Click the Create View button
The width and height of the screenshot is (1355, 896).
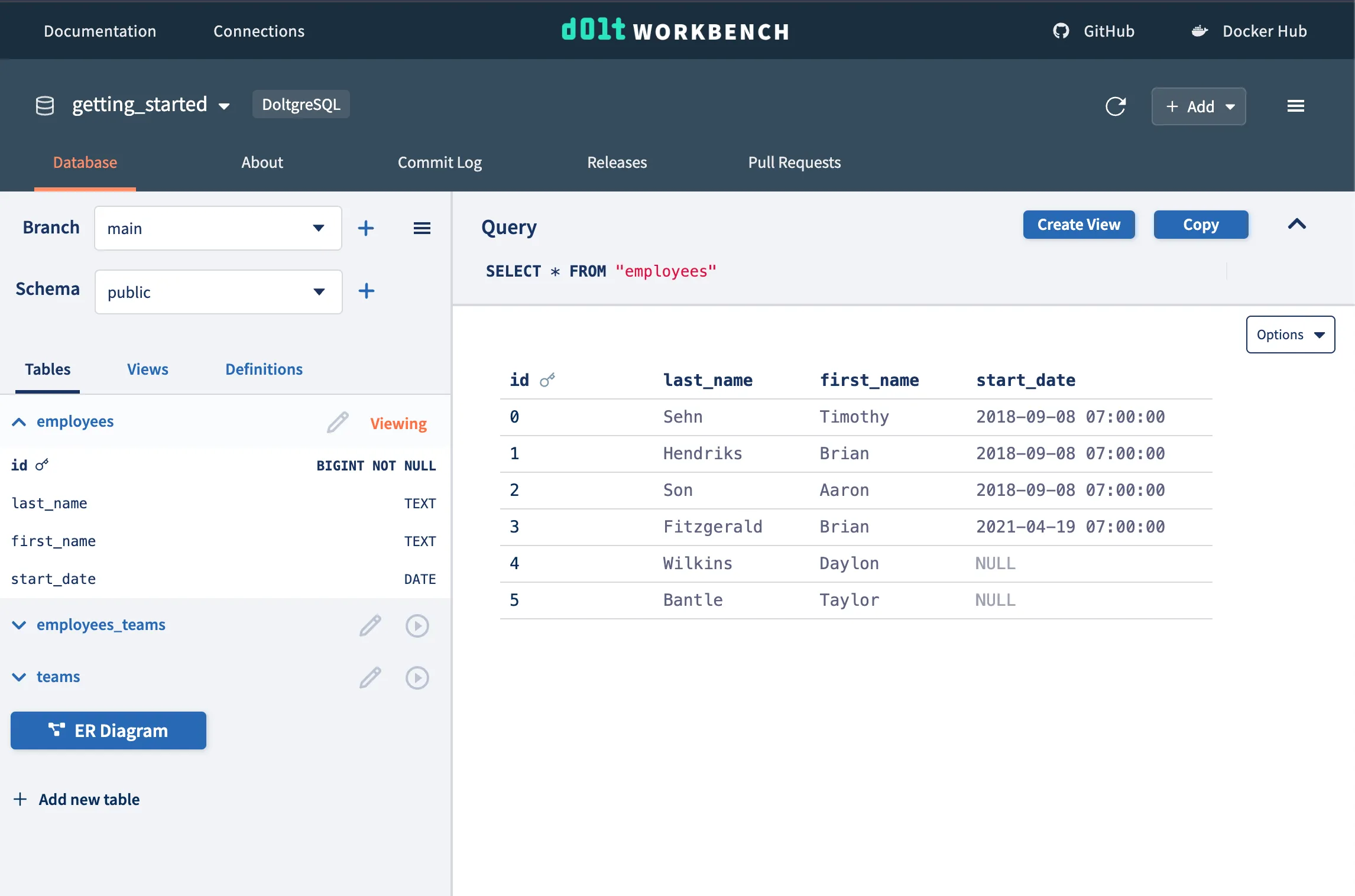tap(1078, 225)
